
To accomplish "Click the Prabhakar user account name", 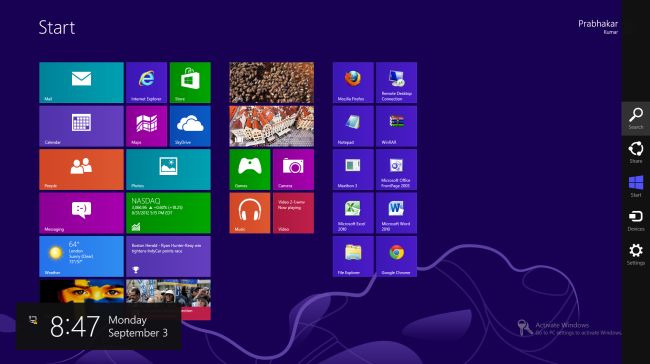I will [598, 24].
